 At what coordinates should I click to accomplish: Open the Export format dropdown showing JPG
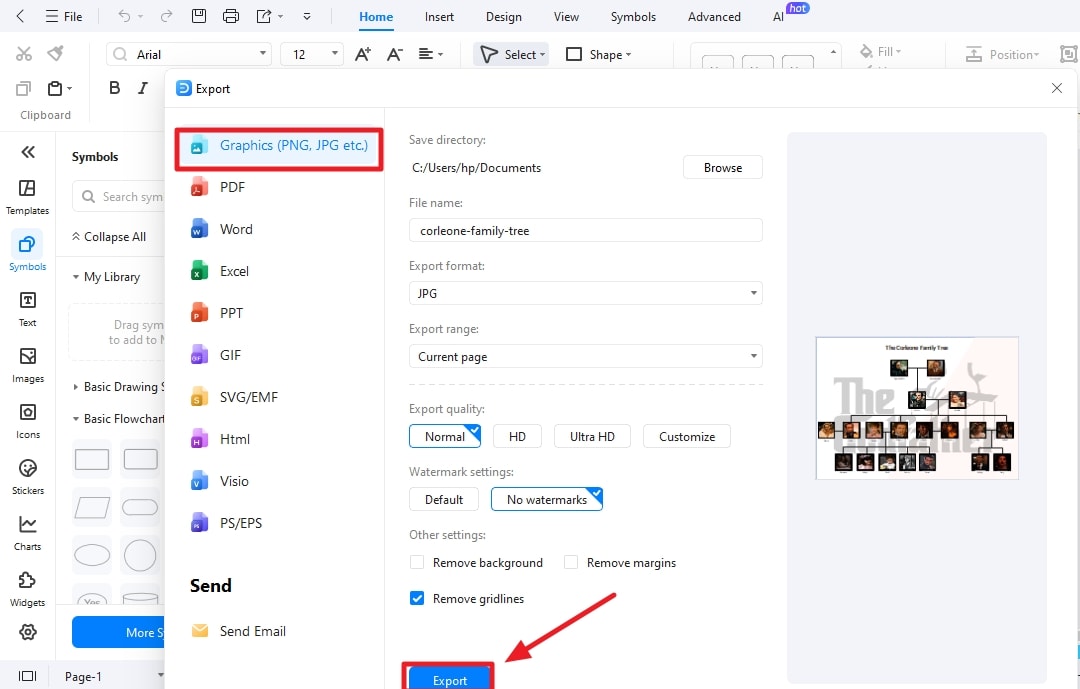pos(585,292)
